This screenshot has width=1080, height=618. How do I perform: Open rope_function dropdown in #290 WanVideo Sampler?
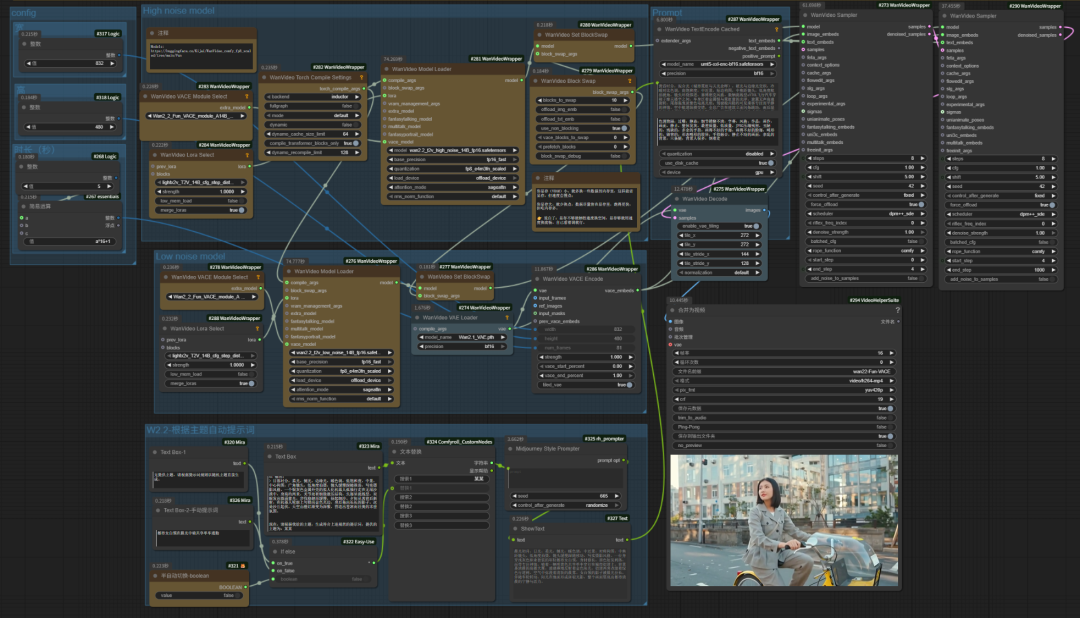[1000, 251]
